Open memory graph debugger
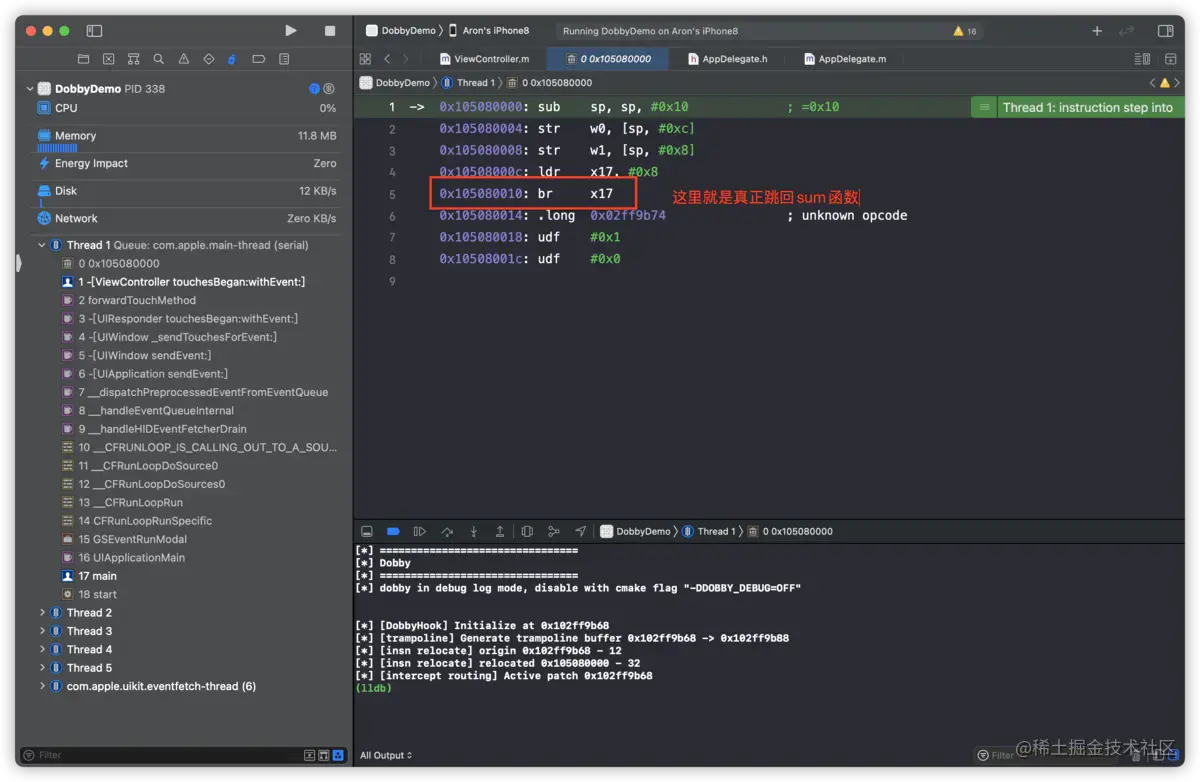Viewport: 1200px width, 782px height. (x=553, y=531)
